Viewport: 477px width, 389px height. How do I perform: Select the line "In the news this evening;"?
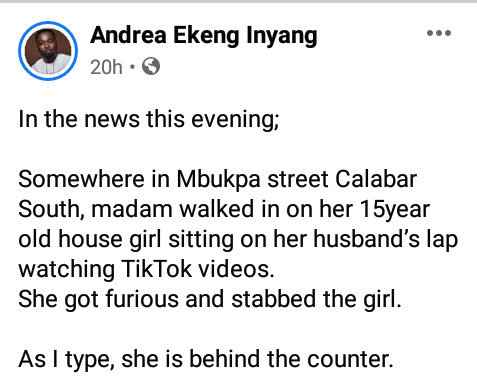click(x=149, y=119)
